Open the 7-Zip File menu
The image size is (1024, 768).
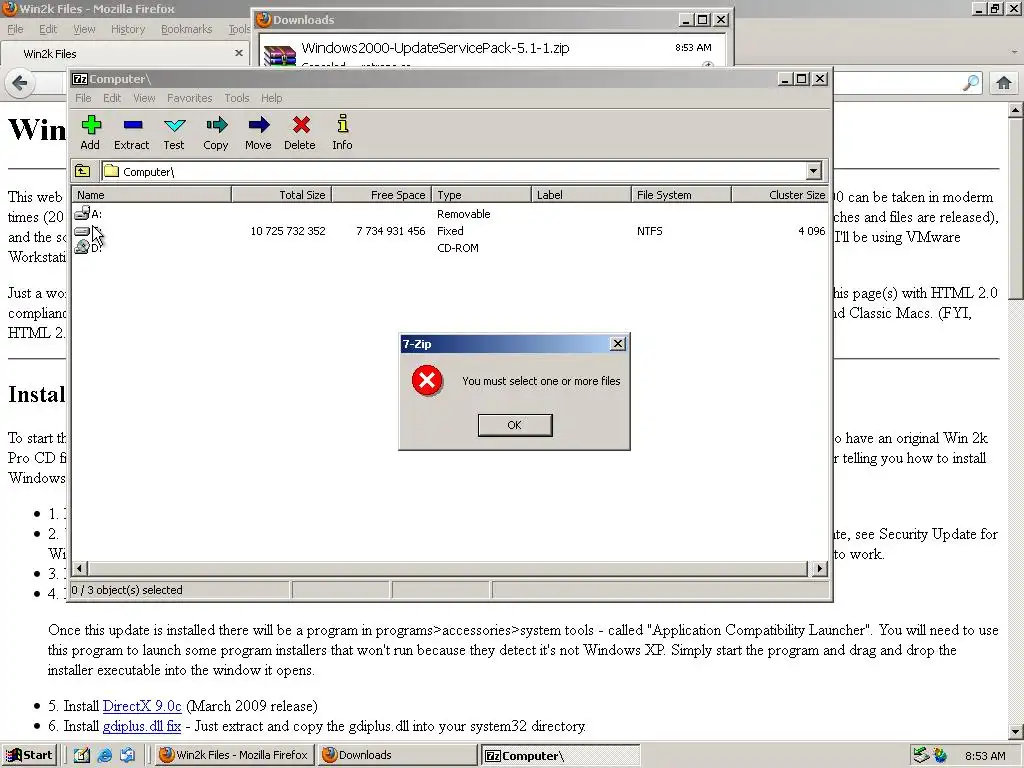pyautogui.click(x=84, y=98)
